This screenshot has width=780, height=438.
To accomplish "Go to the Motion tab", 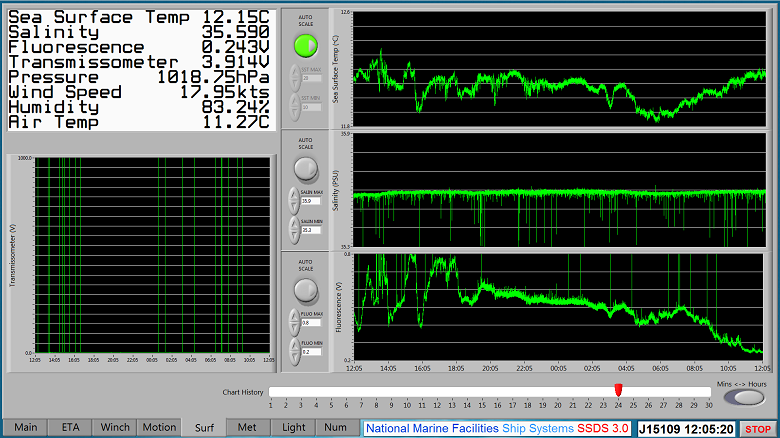I will [159, 427].
